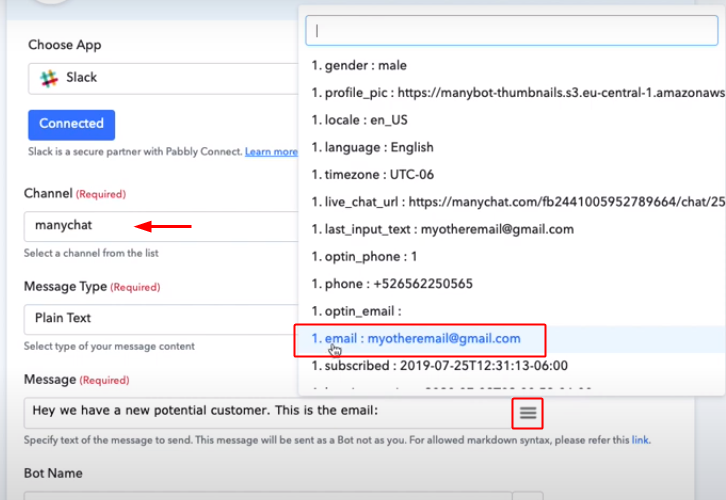Open the markdown syntax link
The height and width of the screenshot is (500, 726).
(640, 440)
